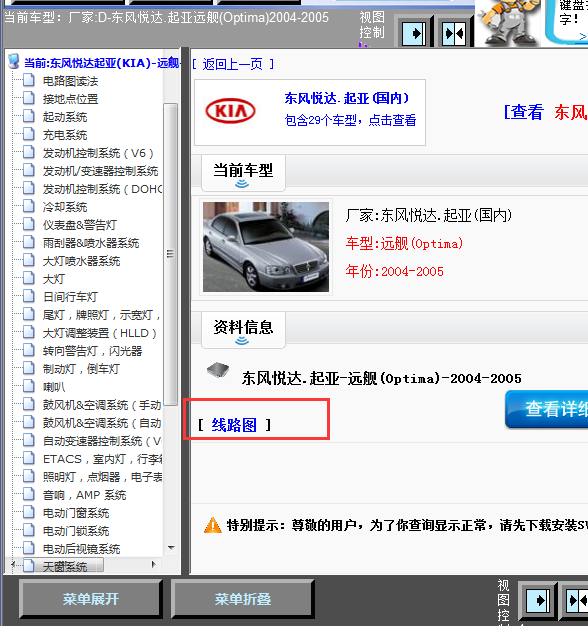
Task: Click the tree horizontal scrollbar left arrow
Action: pyautogui.click(x=12, y=565)
